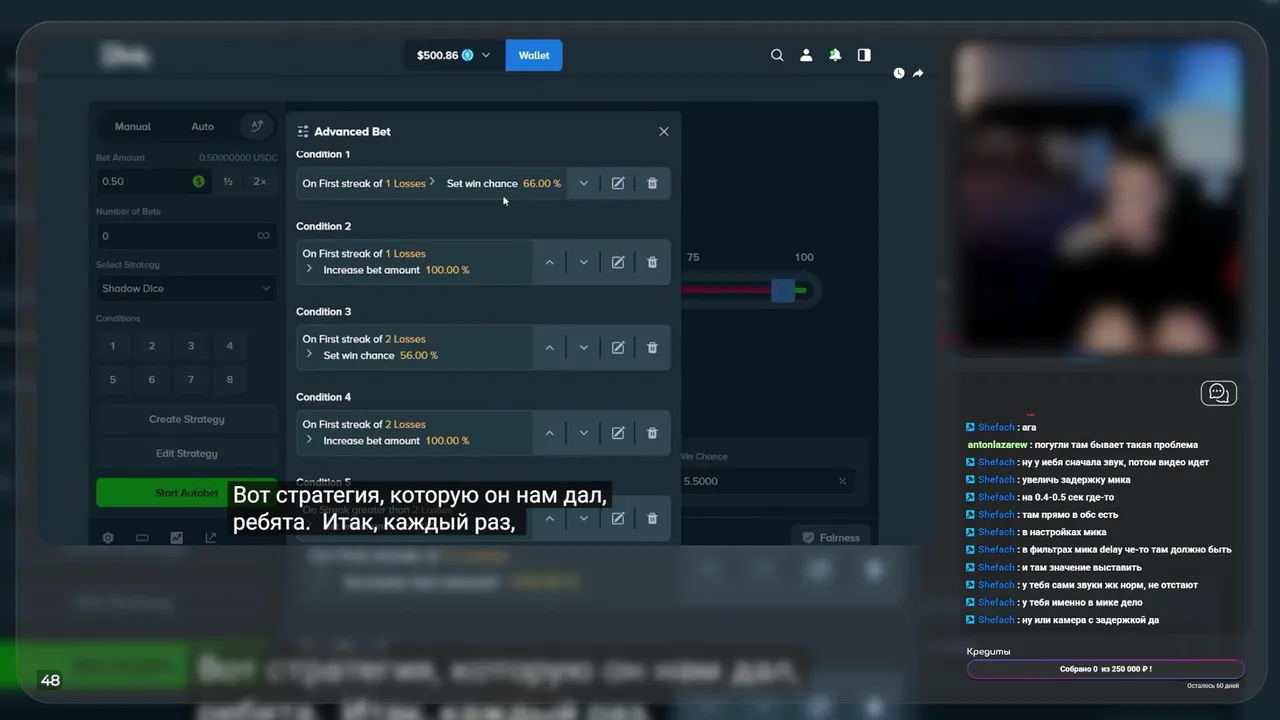Select condition number 6

pyautogui.click(x=152, y=380)
